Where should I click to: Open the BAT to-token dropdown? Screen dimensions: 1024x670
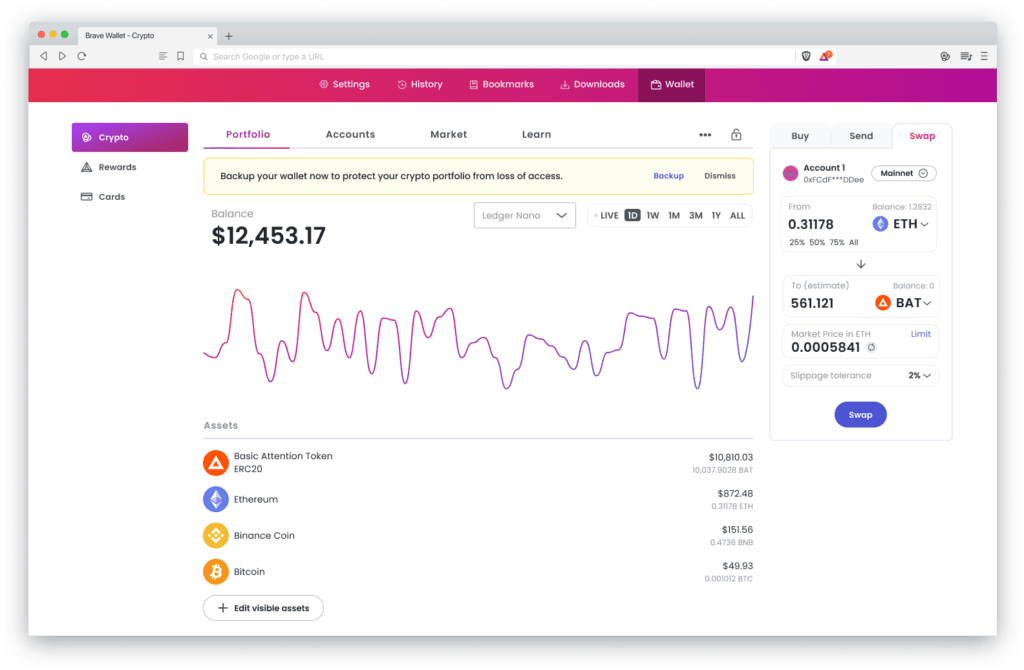coord(903,303)
